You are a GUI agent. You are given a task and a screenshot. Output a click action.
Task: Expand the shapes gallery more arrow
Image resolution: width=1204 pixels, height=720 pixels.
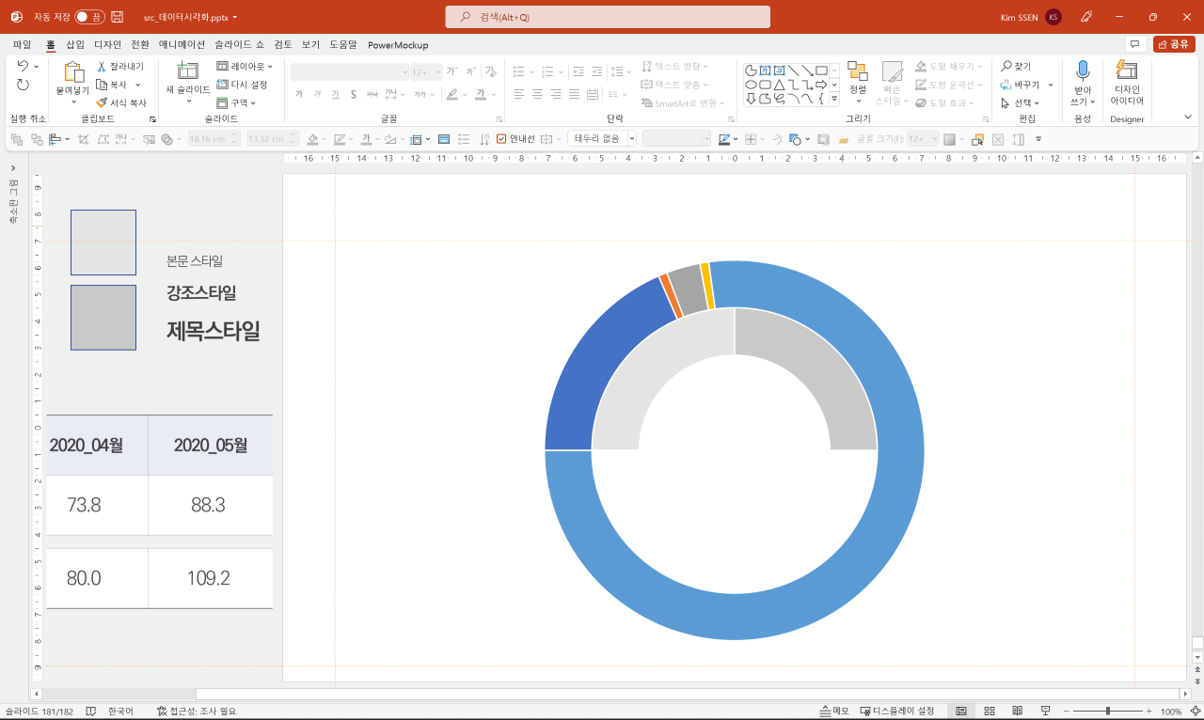pos(835,100)
